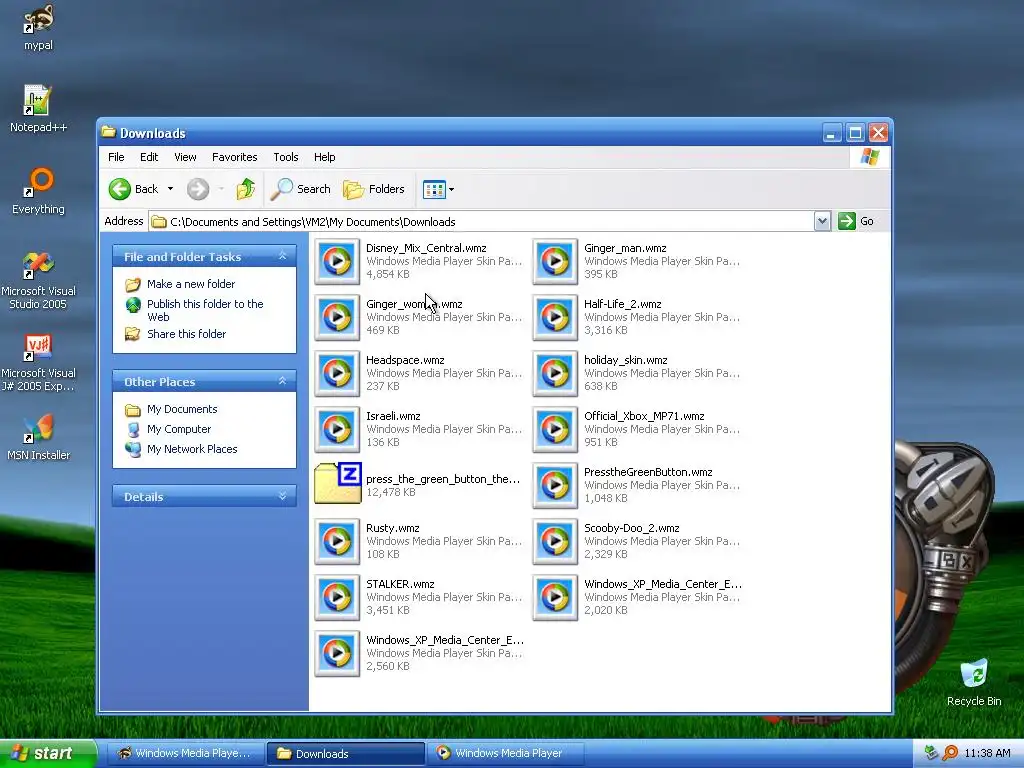The width and height of the screenshot is (1024, 768).
Task: Open the Edit menu
Action: coord(149,157)
